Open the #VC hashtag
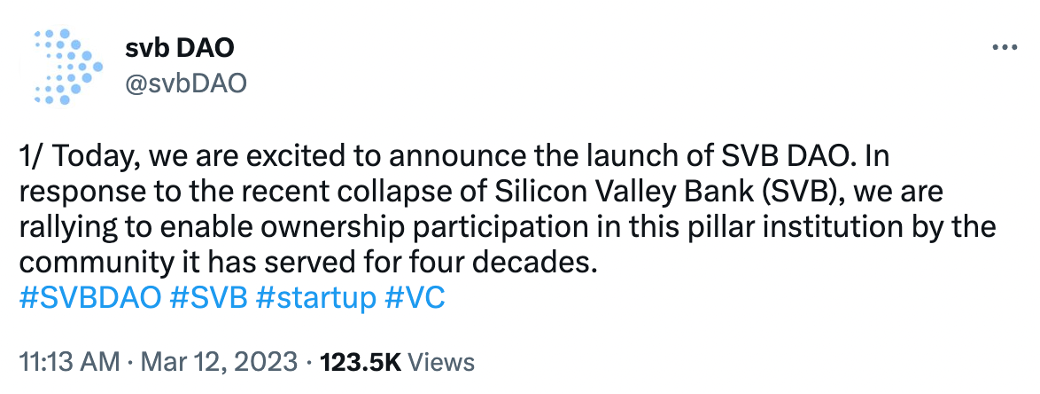 coord(415,298)
